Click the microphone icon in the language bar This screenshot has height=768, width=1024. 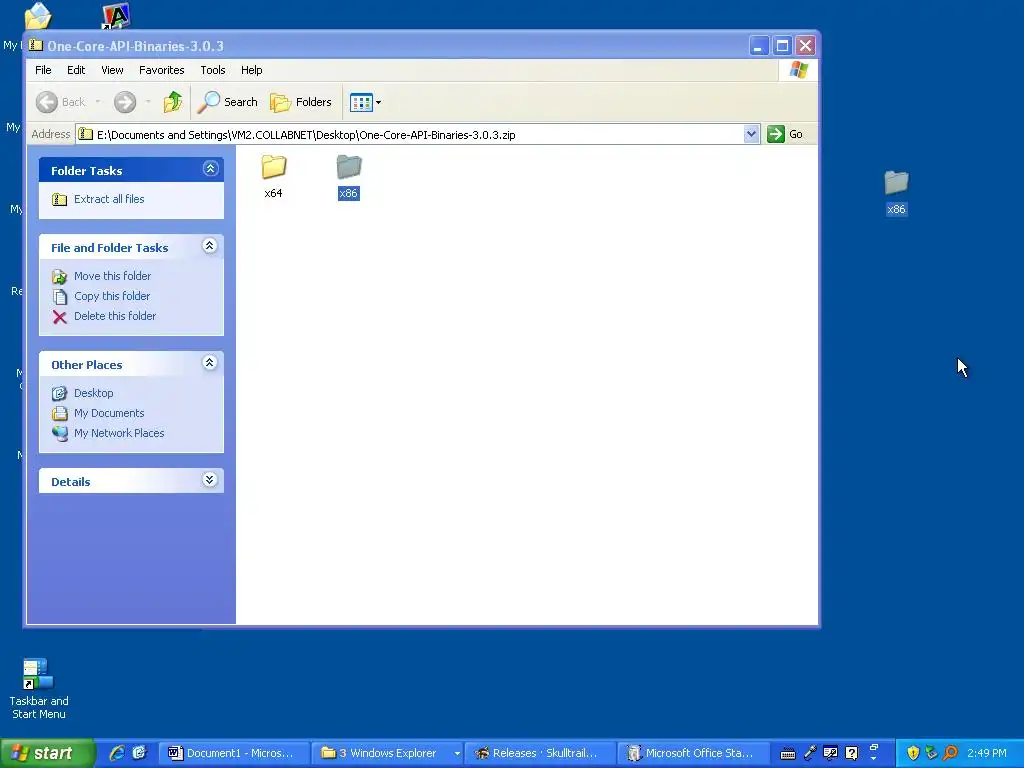810,753
